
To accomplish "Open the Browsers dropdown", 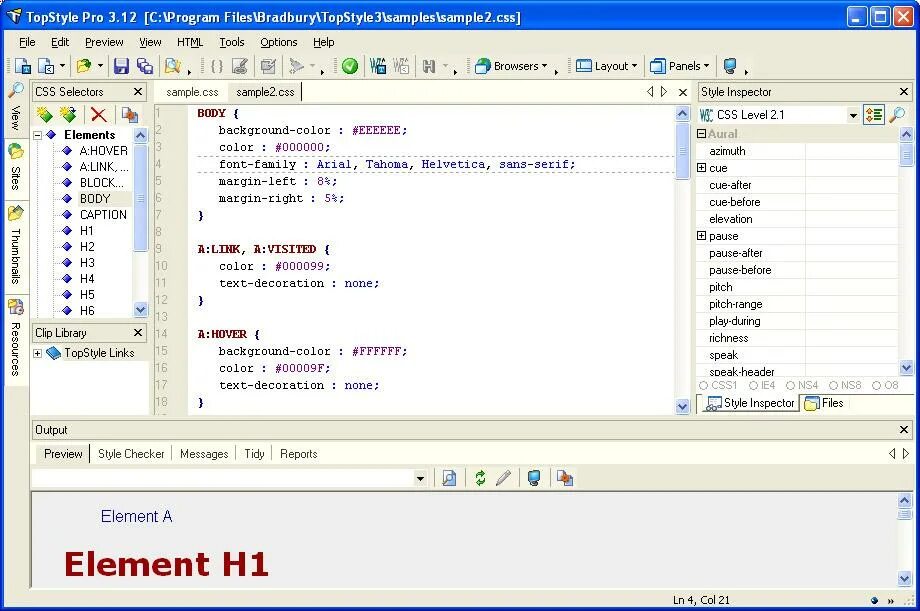I will [x=544, y=66].
